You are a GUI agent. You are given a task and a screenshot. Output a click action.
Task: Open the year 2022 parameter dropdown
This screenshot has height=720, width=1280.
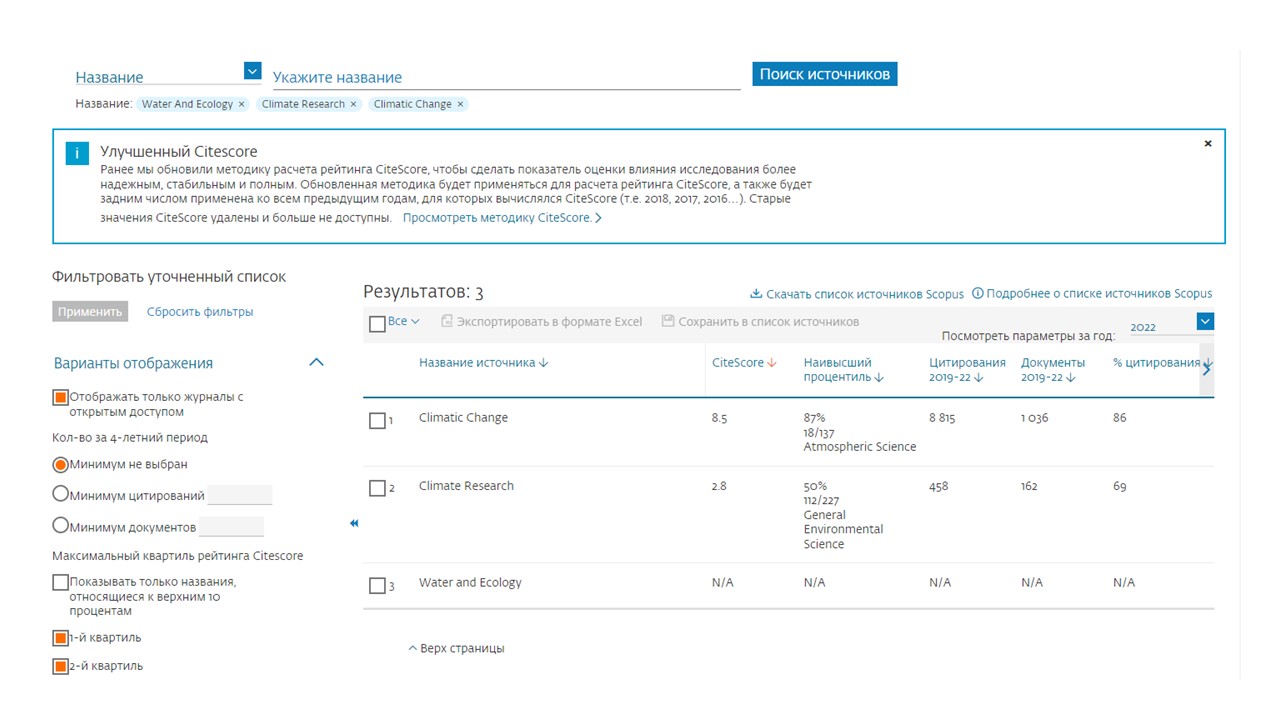tap(1204, 322)
